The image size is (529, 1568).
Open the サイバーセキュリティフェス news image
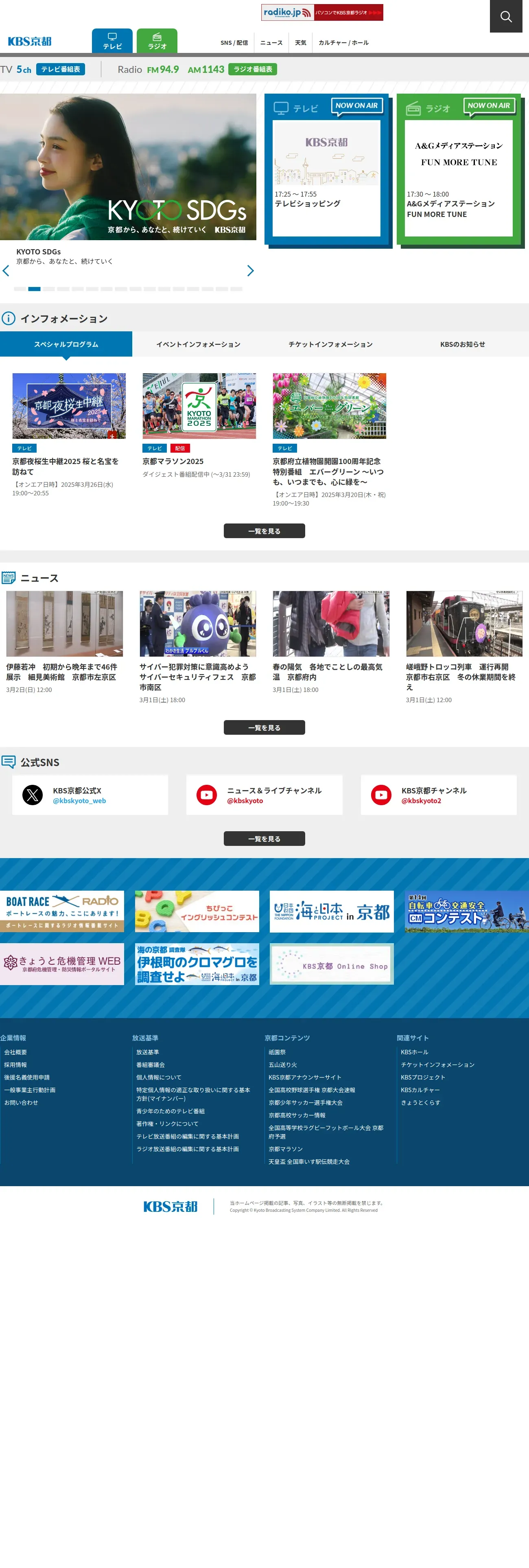point(198,624)
